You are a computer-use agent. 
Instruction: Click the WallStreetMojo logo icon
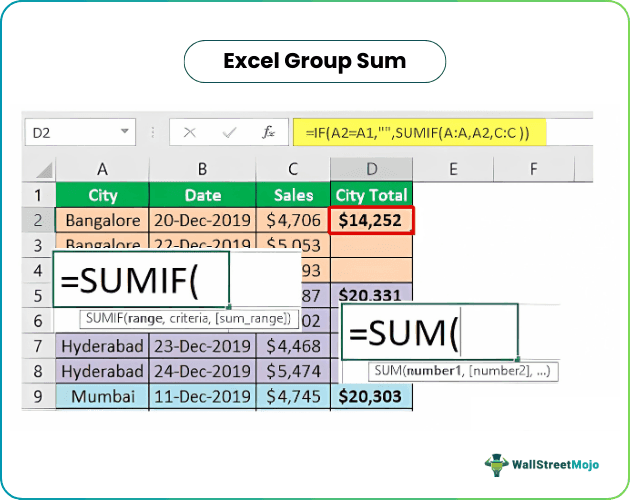click(x=497, y=465)
